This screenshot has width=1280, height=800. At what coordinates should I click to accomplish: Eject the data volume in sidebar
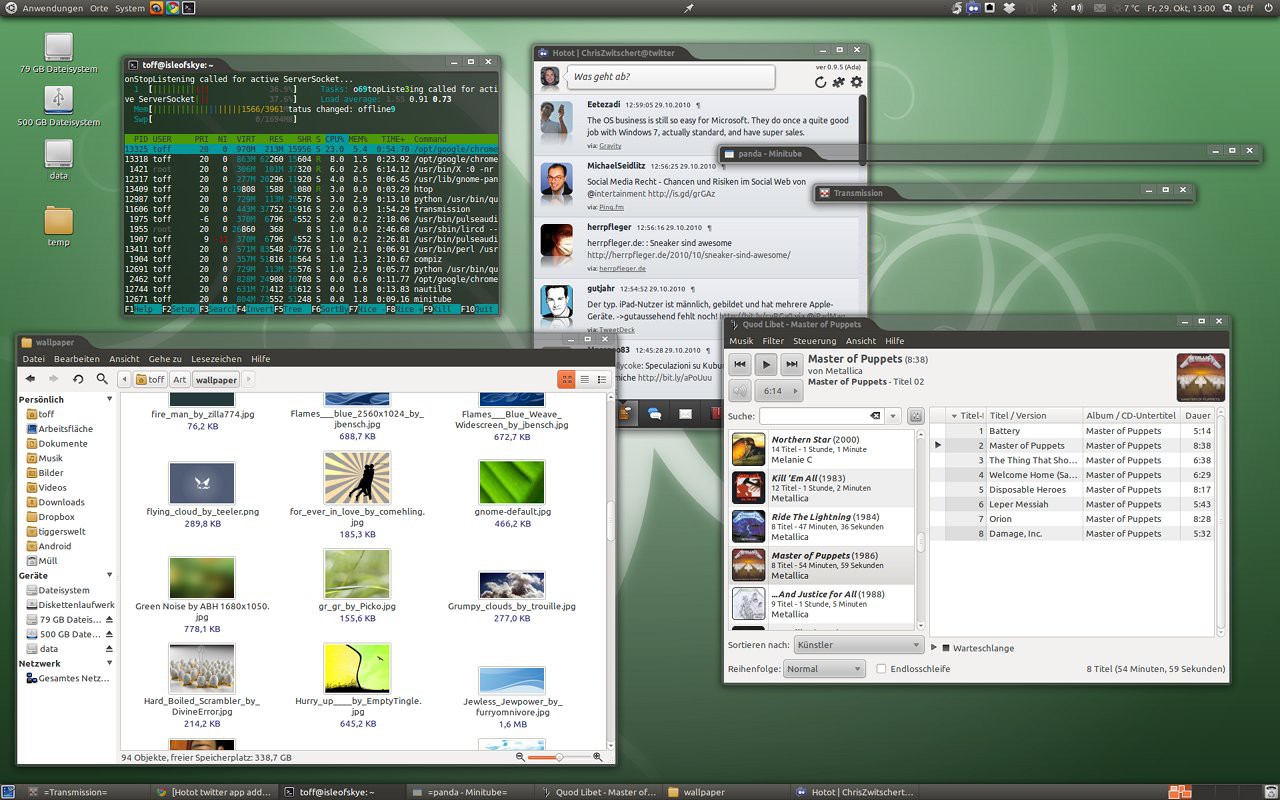coord(109,648)
